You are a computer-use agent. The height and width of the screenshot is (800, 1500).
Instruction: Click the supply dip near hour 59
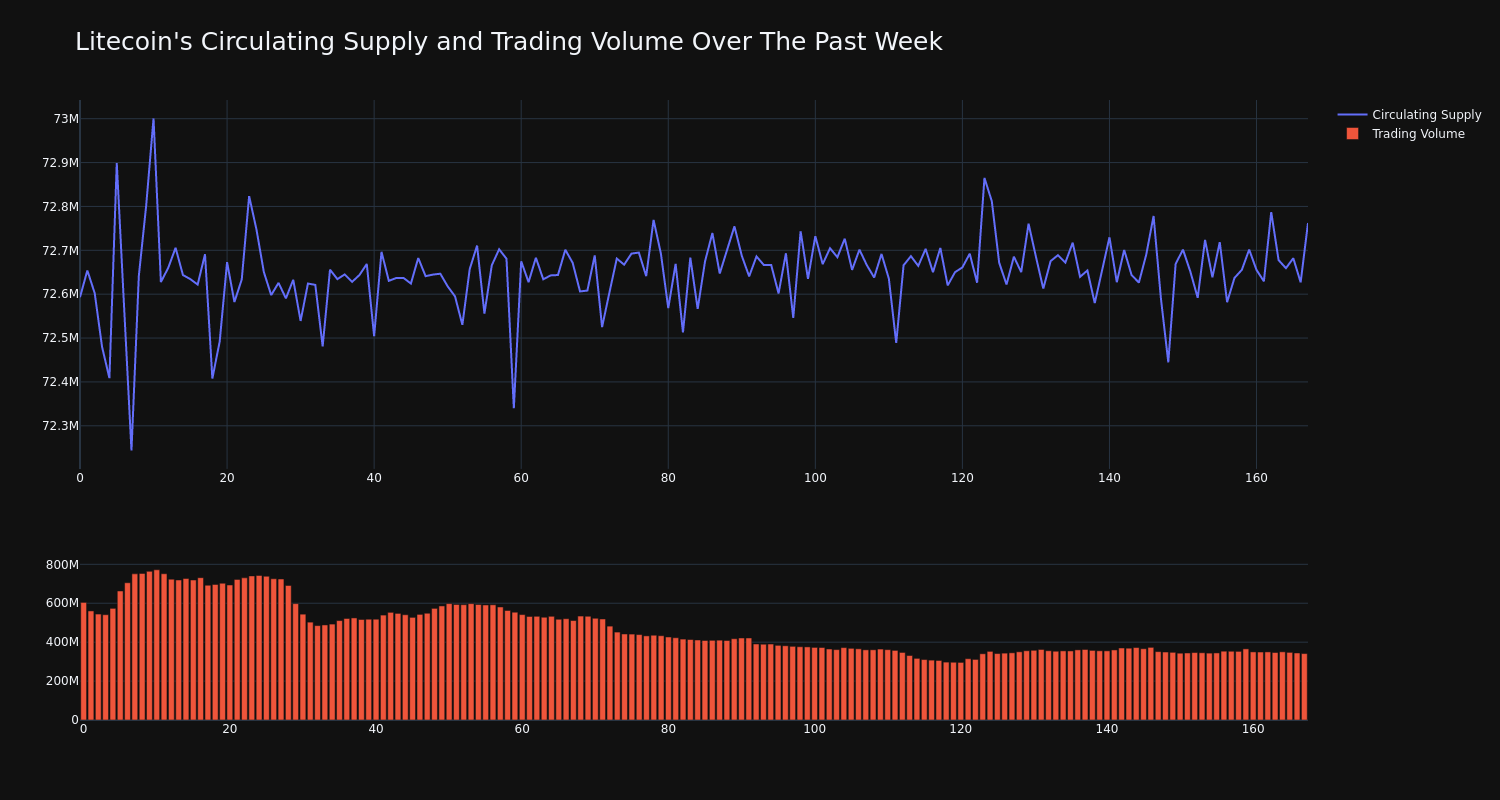click(x=514, y=407)
